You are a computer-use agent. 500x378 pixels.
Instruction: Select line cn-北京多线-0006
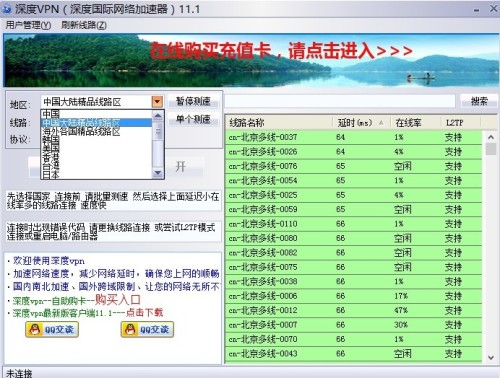click(x=354, y=296)
